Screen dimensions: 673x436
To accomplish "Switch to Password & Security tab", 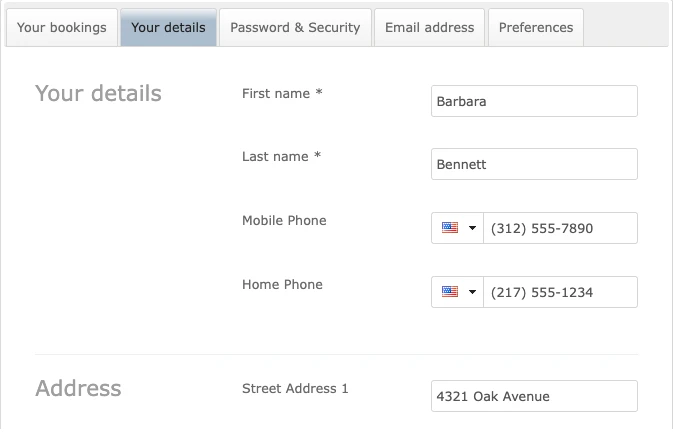I will [295, 28].
